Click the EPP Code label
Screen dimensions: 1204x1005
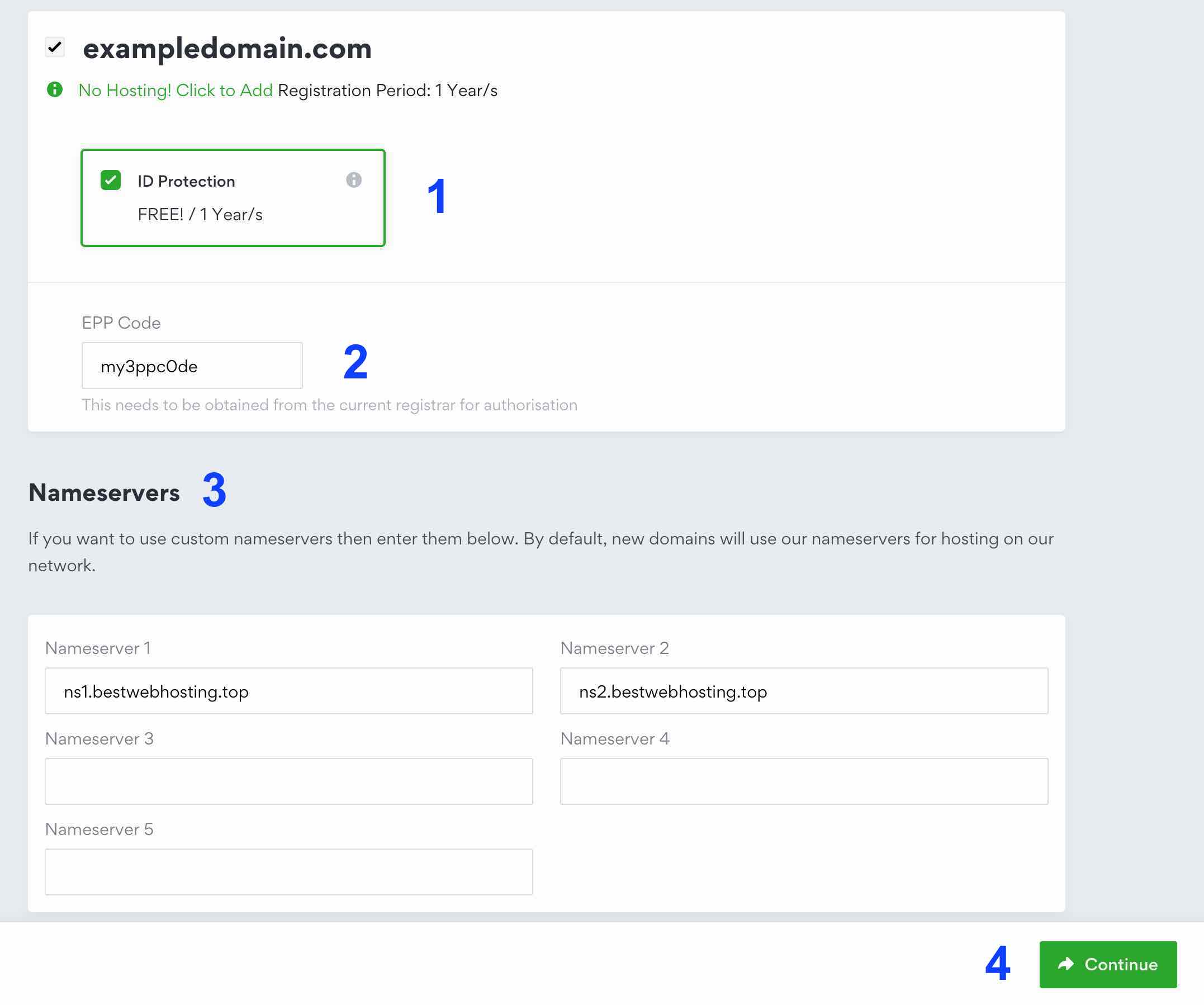point(121,323)
